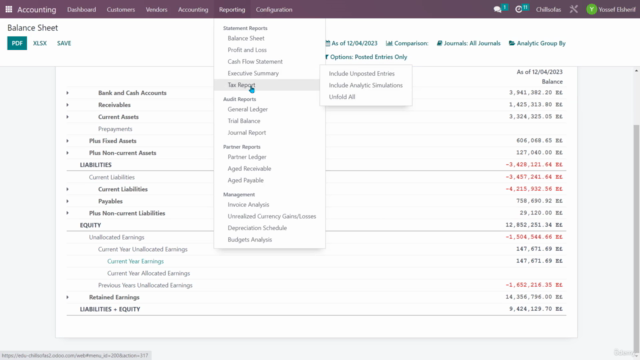Enable Include Analytic Simulations option

tap(366, 85)
